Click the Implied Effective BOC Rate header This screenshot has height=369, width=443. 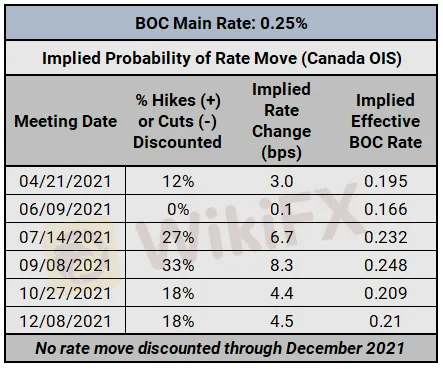pyautogui.click(x=386, y=121)
